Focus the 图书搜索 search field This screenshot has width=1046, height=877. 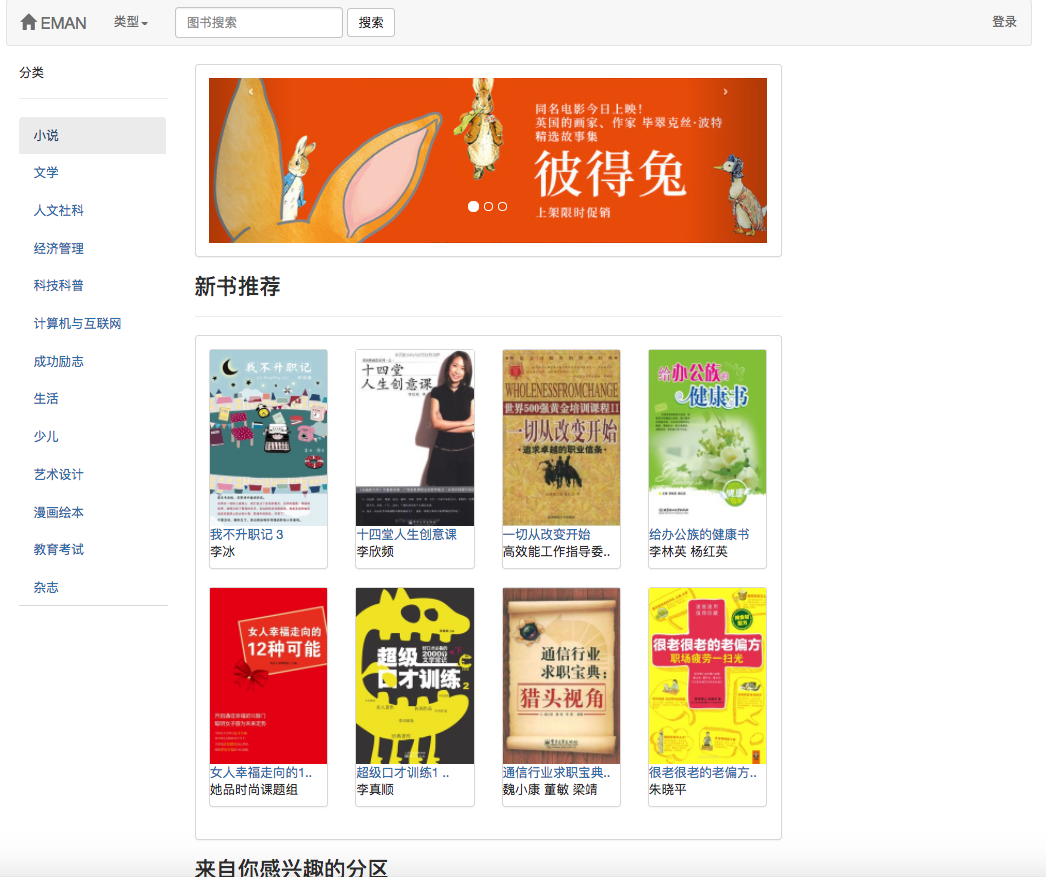coord(259,23)
